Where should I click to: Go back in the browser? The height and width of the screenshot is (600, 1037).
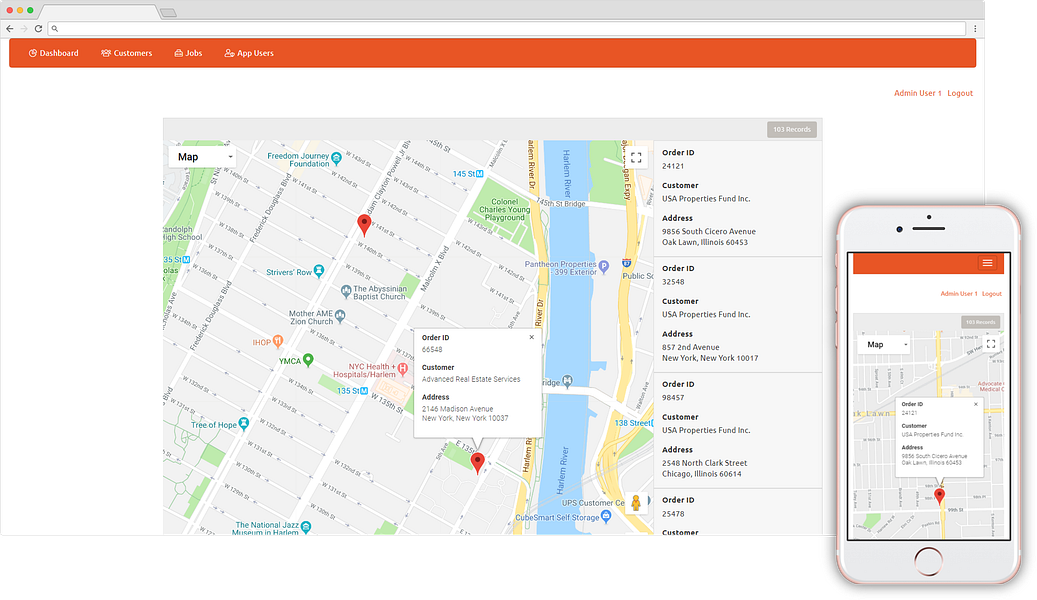point(9,28)
